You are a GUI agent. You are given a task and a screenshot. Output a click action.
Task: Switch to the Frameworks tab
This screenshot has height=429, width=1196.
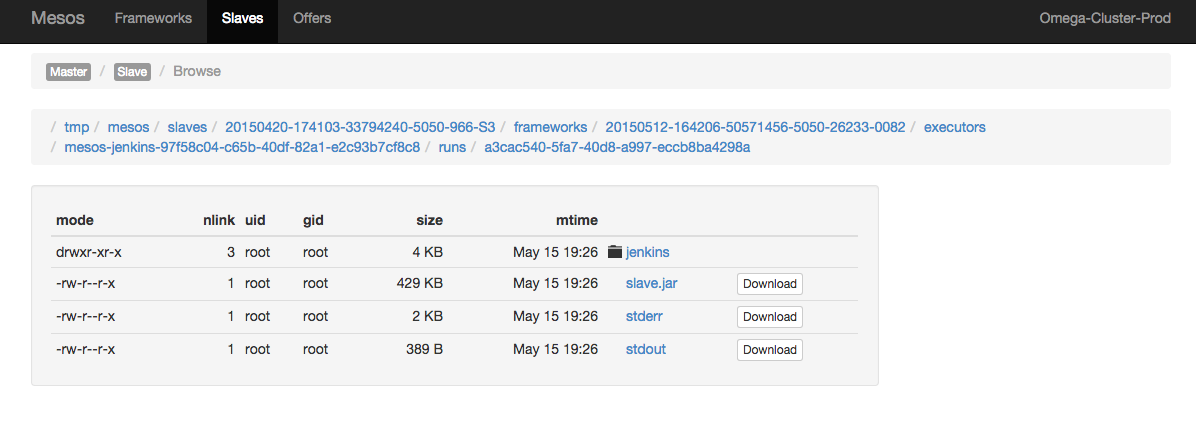tap(152, 18)
